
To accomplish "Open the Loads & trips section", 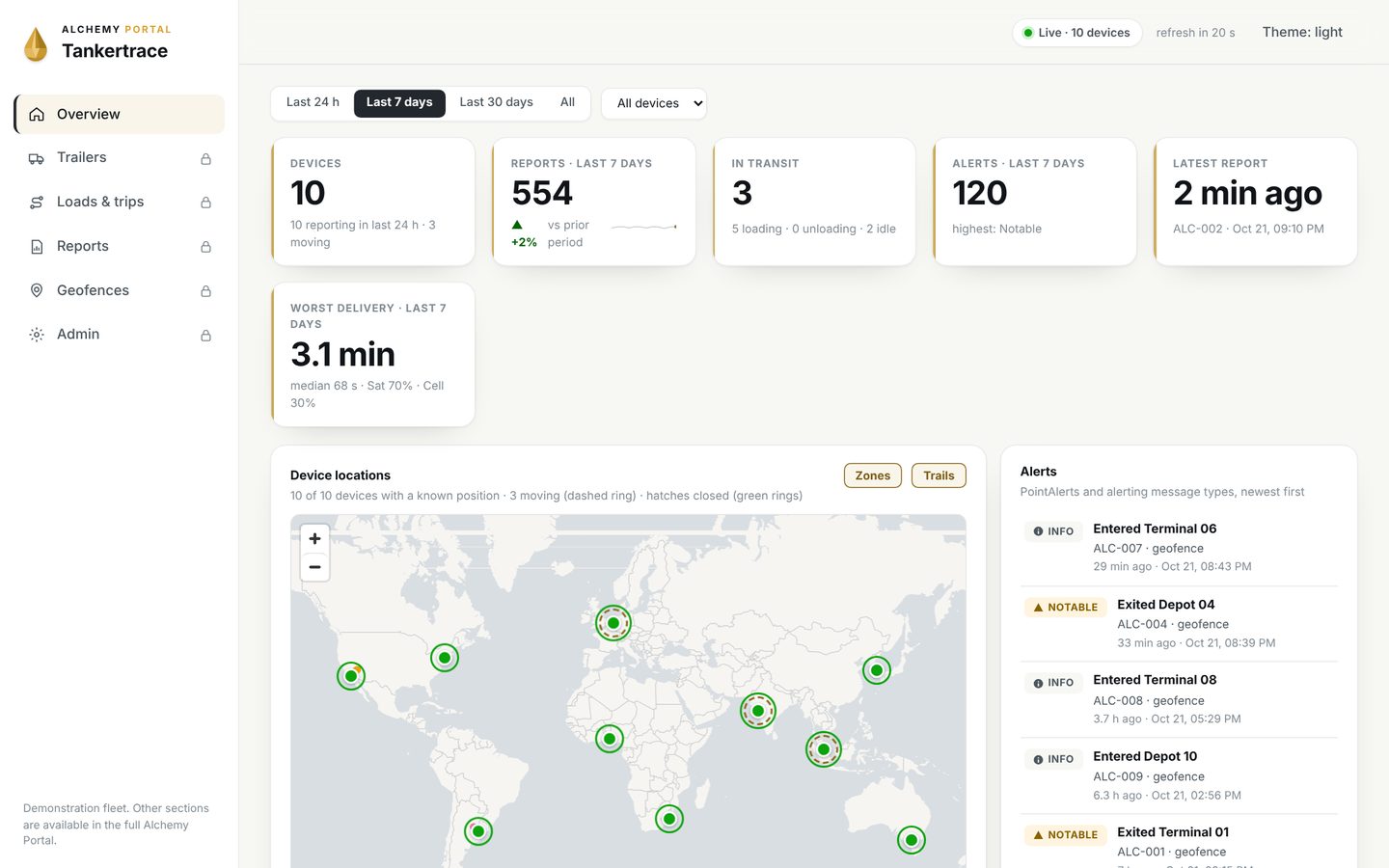I will pyautogui.click(x=120, y=203).
